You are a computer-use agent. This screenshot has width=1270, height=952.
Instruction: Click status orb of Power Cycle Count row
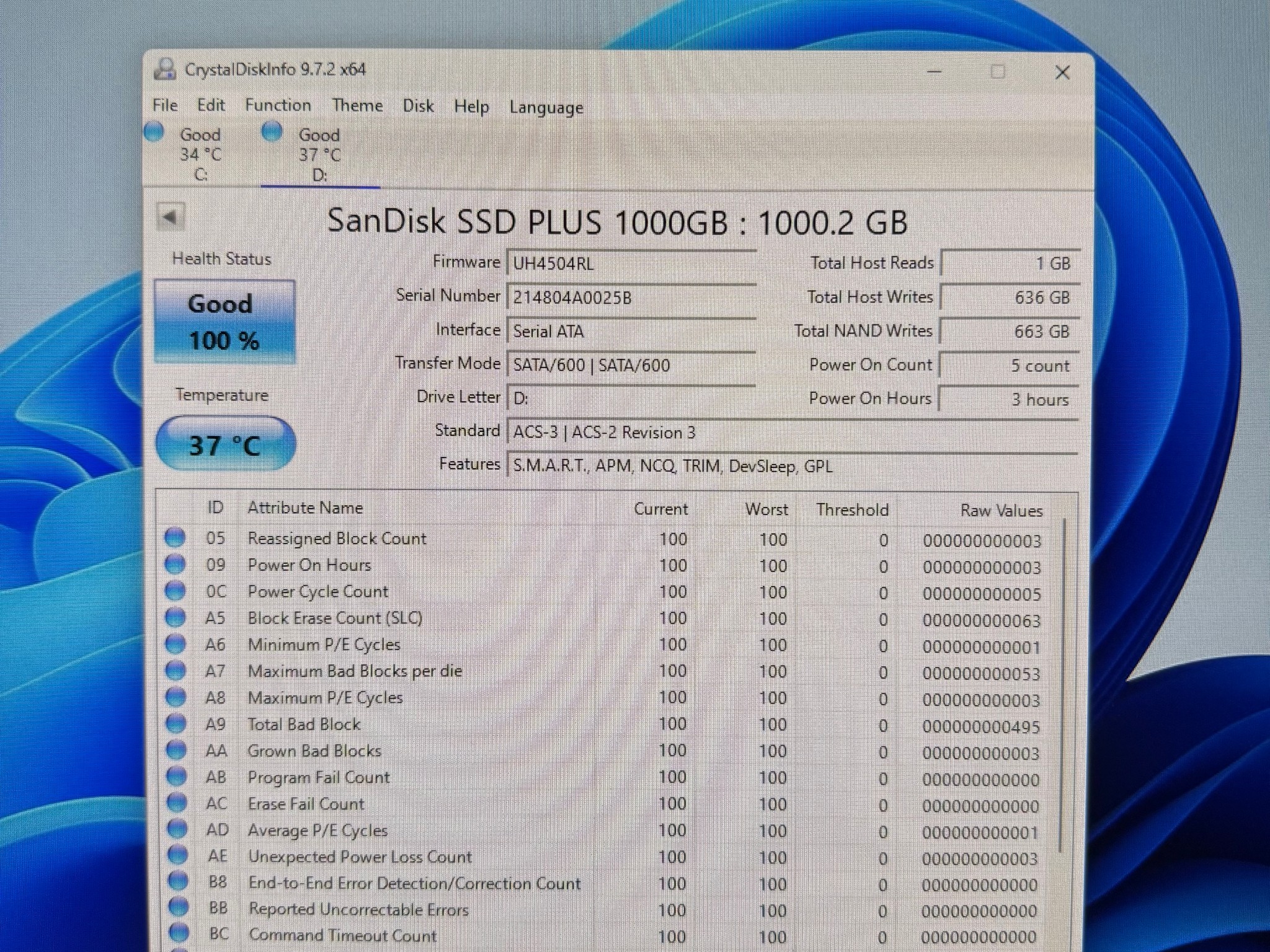click(175, 591)
